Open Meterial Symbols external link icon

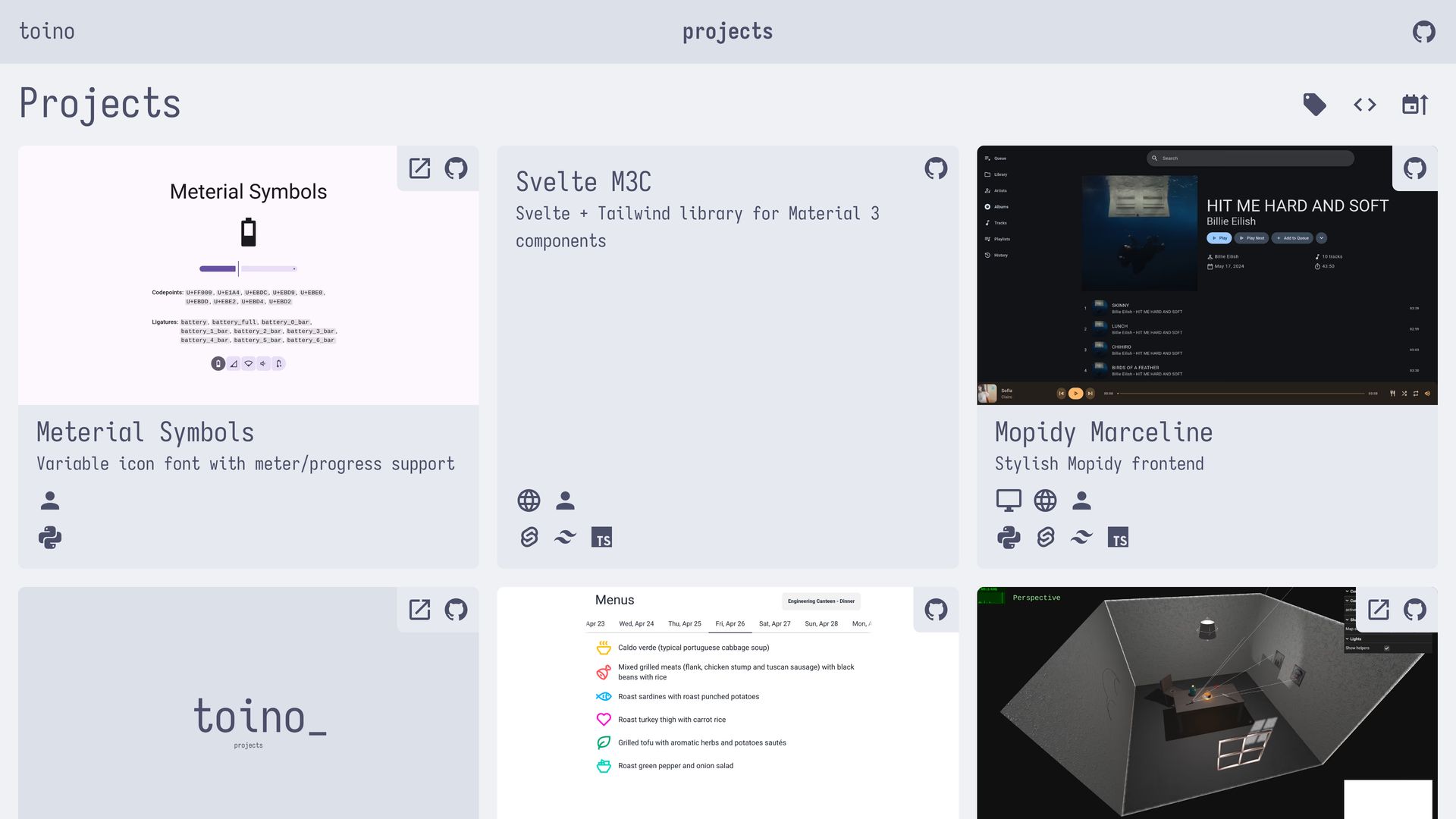pyautogui.click(x=419, y=168)
